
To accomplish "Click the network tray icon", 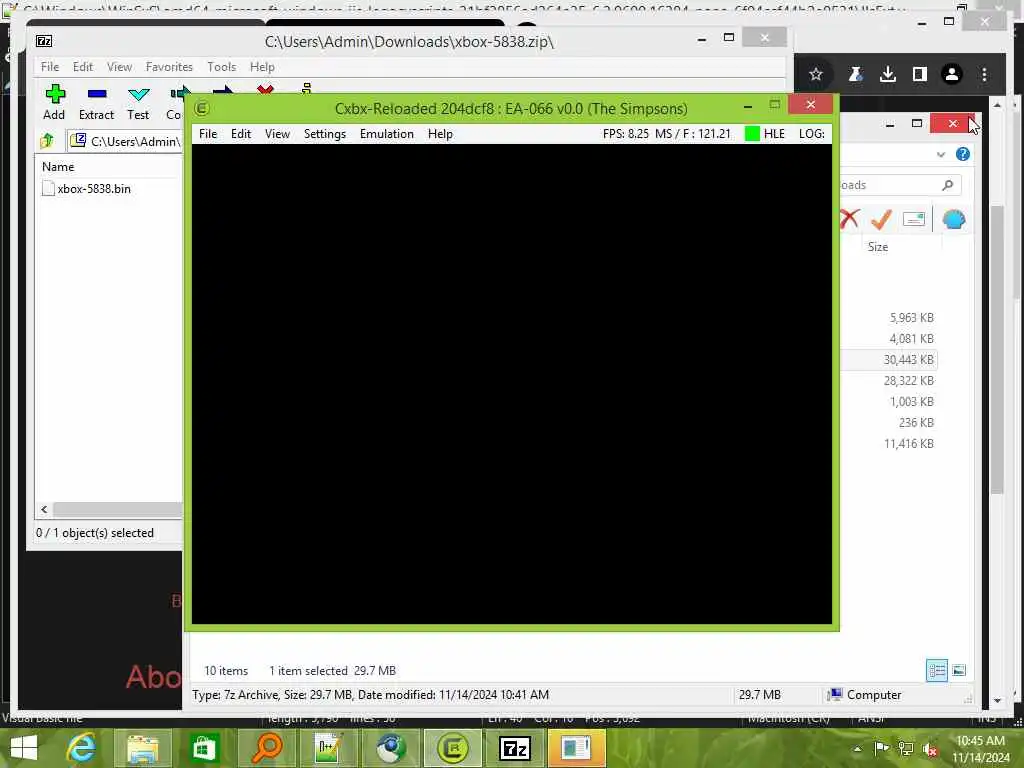I will (x=906, y=749).
